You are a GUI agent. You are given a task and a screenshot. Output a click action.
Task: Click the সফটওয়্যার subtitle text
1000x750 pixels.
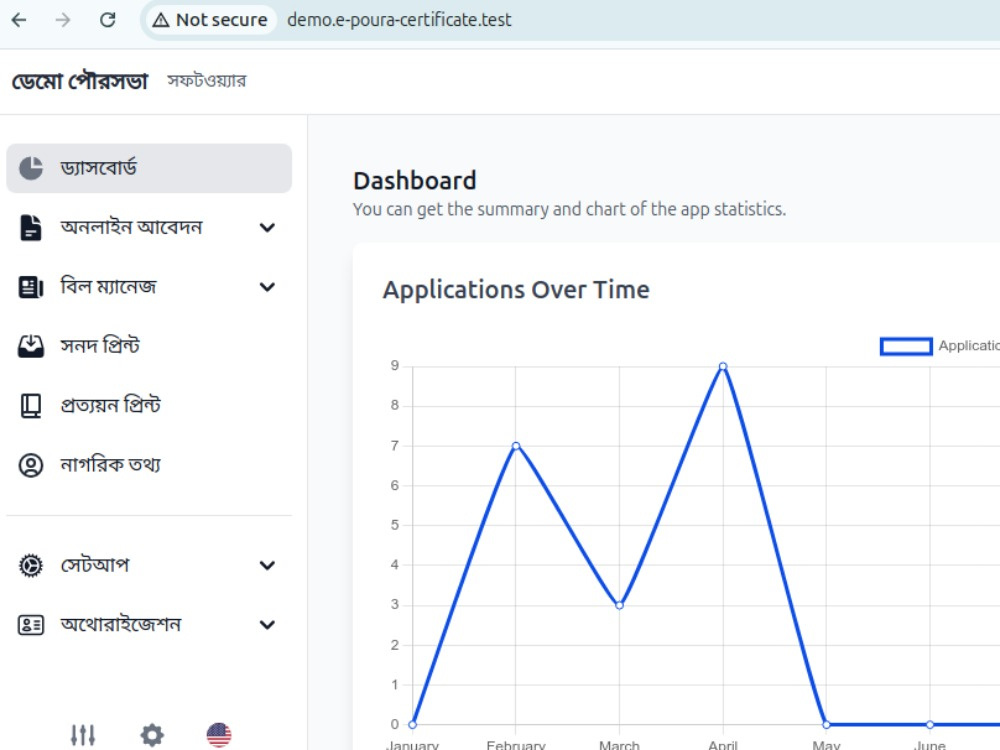[x=206, y=81]
